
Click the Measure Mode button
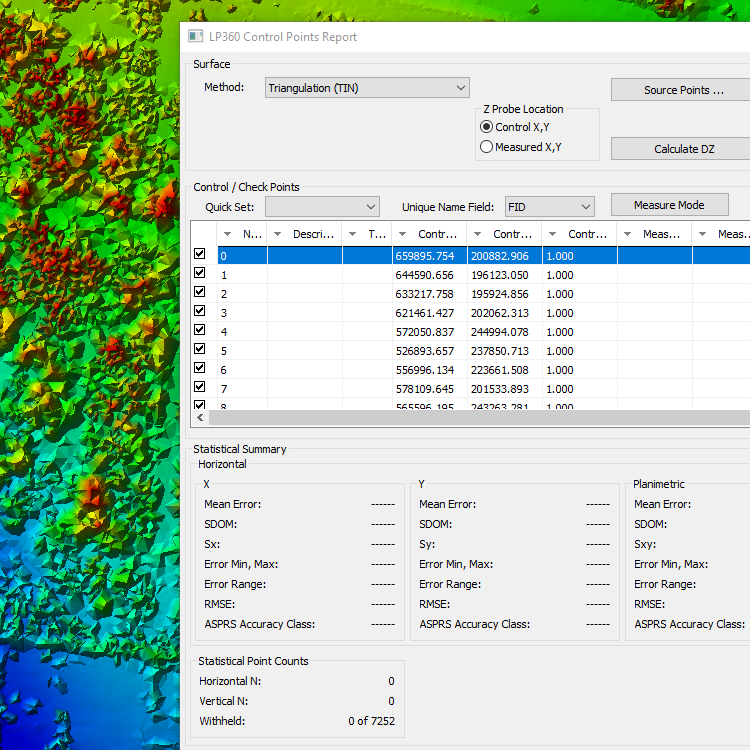click(x=670, y=205)
